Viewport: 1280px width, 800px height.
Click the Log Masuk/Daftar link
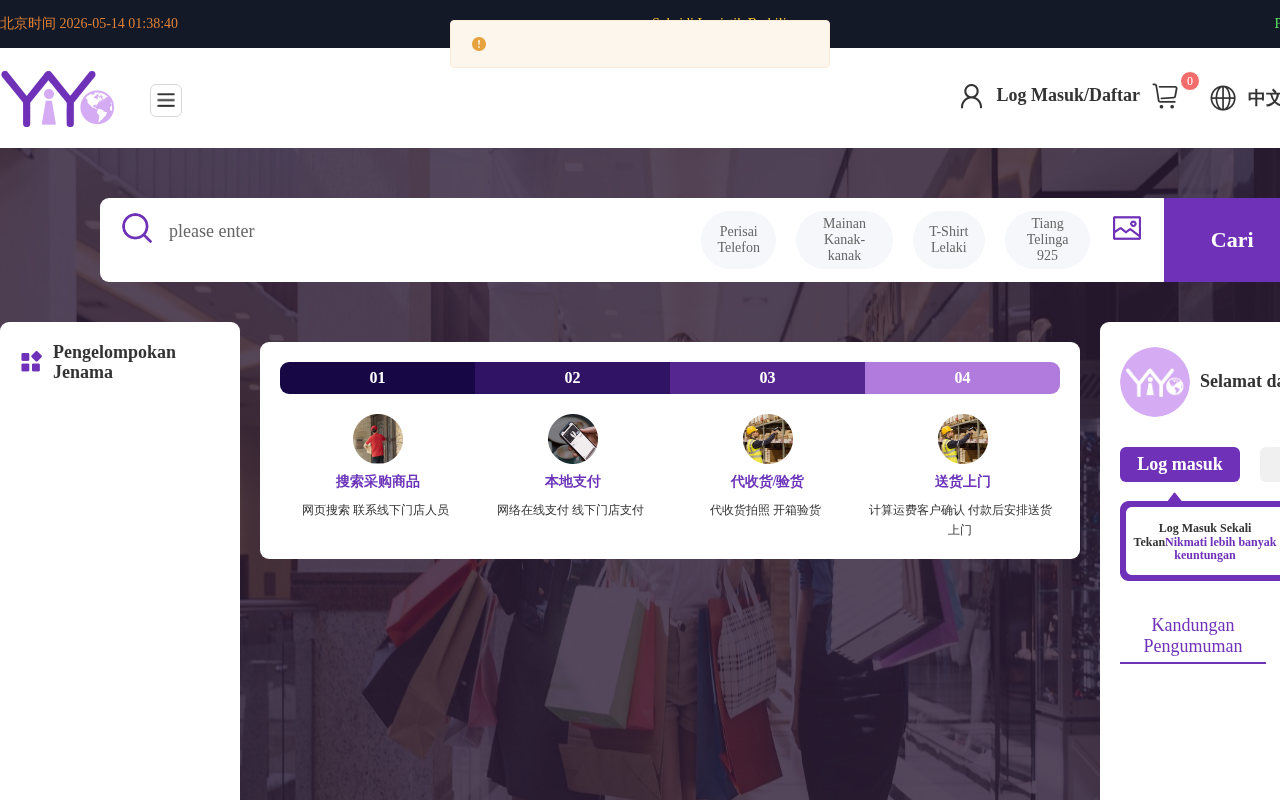(1068, 95)
